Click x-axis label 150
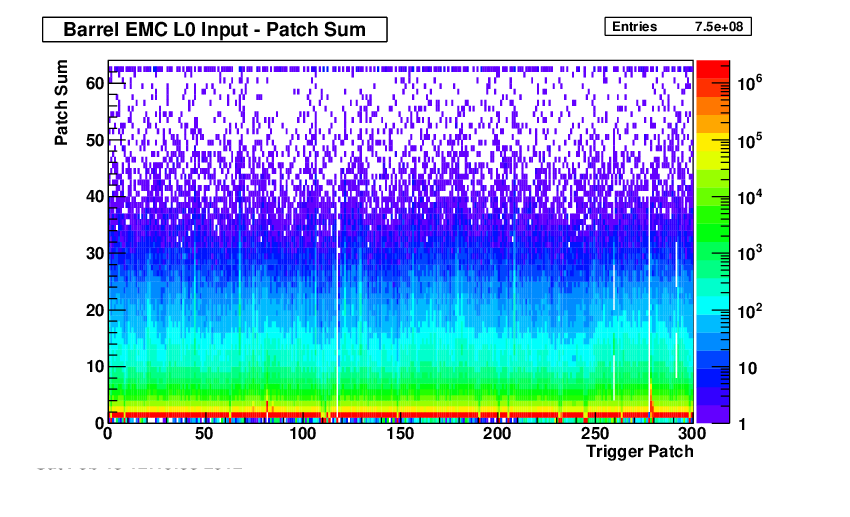The height and width of the screenshot is (517, 850). click(x=400, y=434)
